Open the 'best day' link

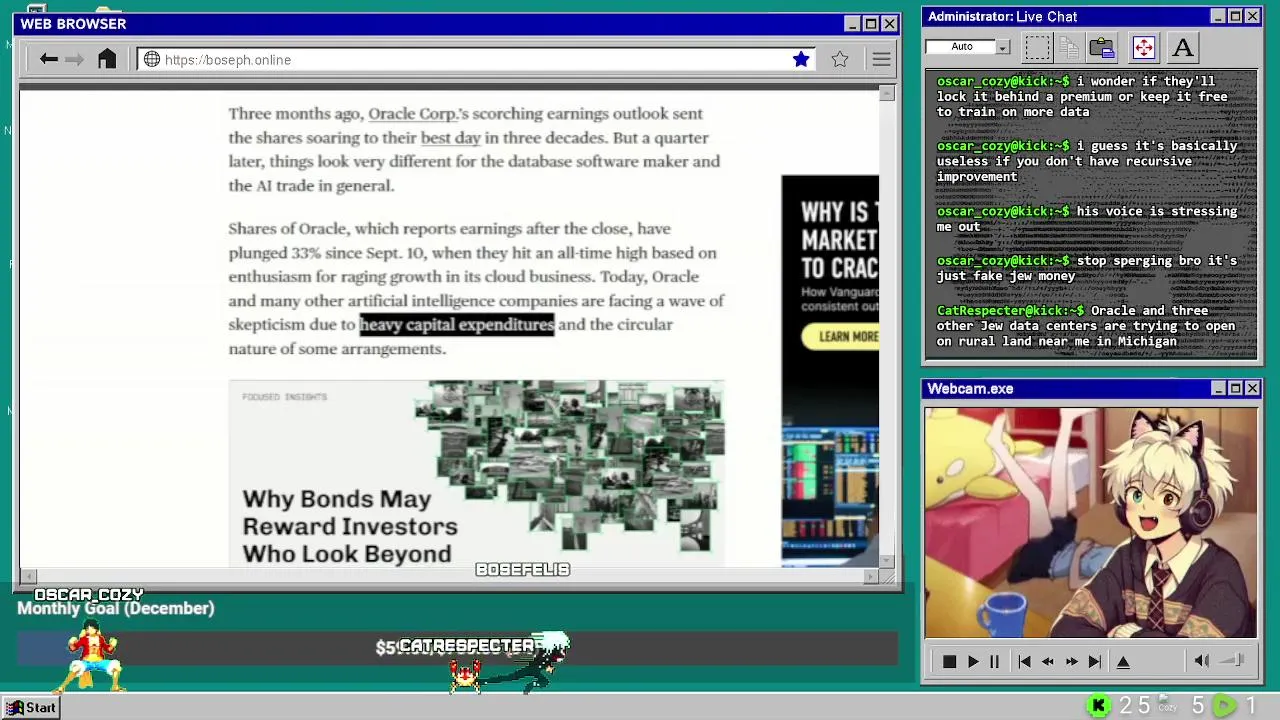[x=450, y=138]
